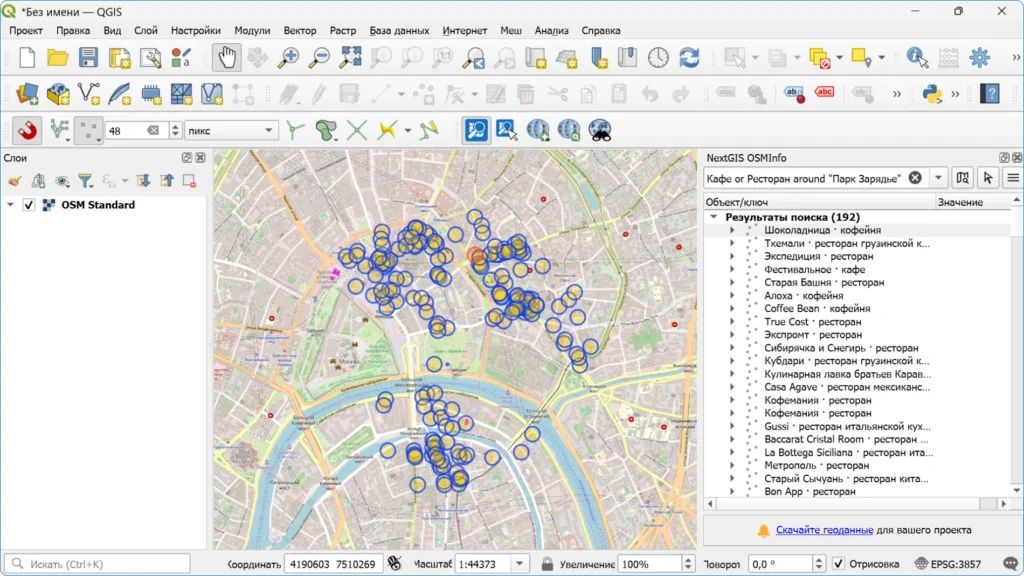Click the Help question mark icon
Screen dimensions: 1024x576
point(990,93)
